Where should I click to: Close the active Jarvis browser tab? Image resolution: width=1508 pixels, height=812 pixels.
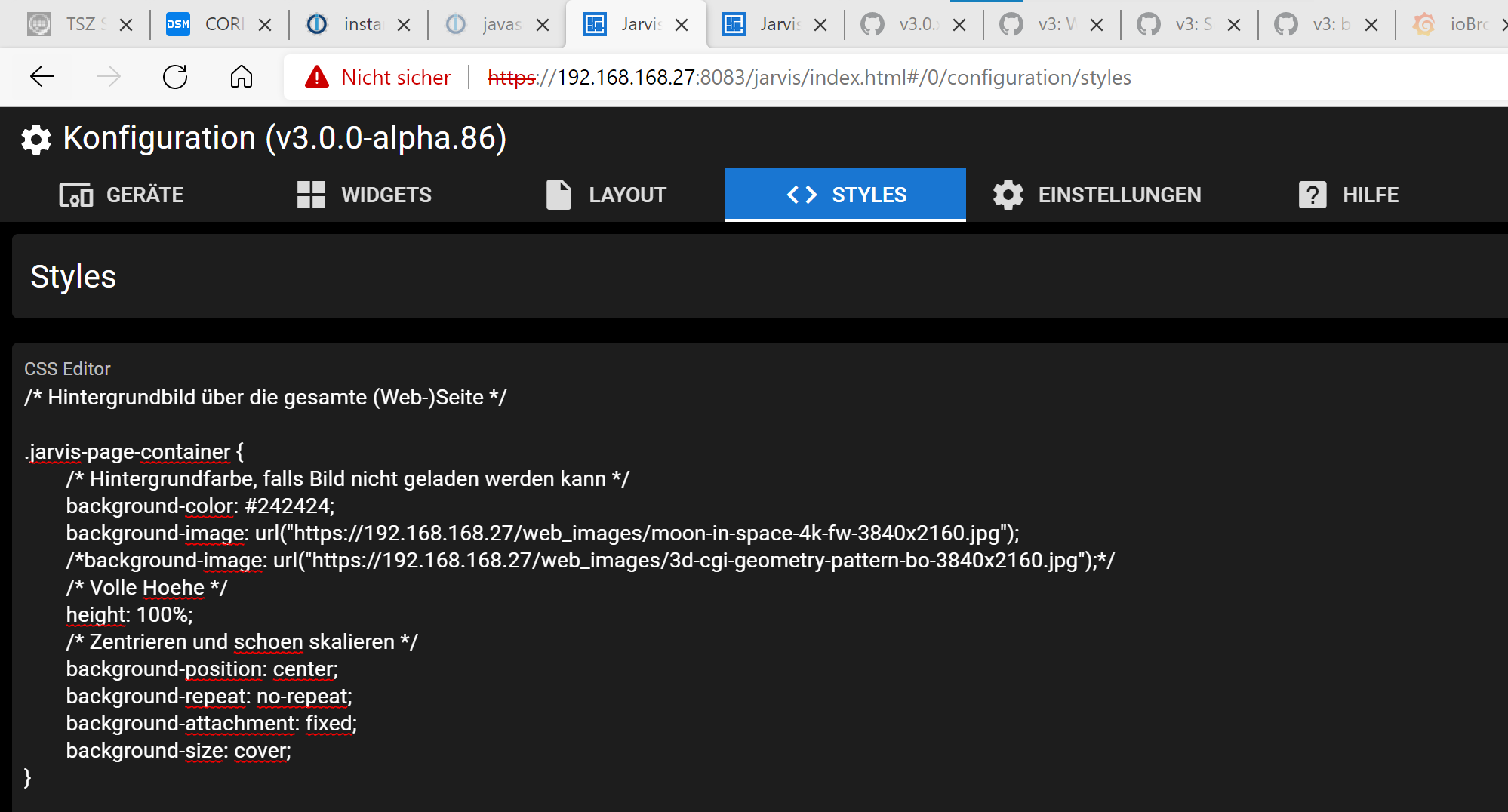(x=682, y=25)
